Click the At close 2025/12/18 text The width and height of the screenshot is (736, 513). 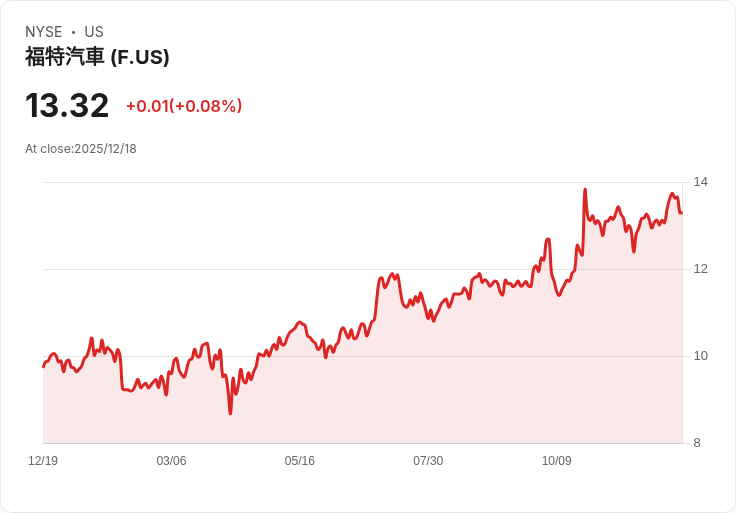(81, 149)
